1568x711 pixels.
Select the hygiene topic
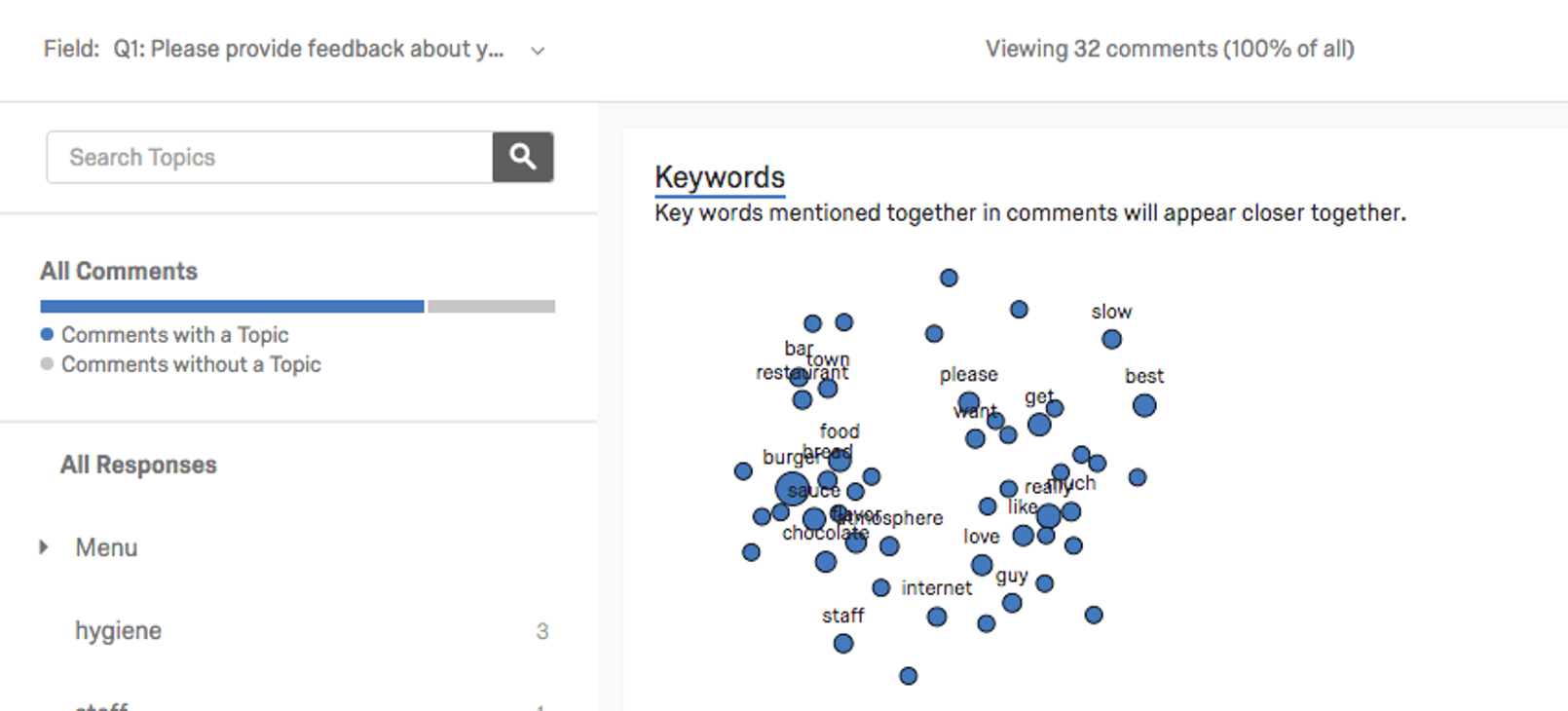pyautogui.click(x=118, y=631)
